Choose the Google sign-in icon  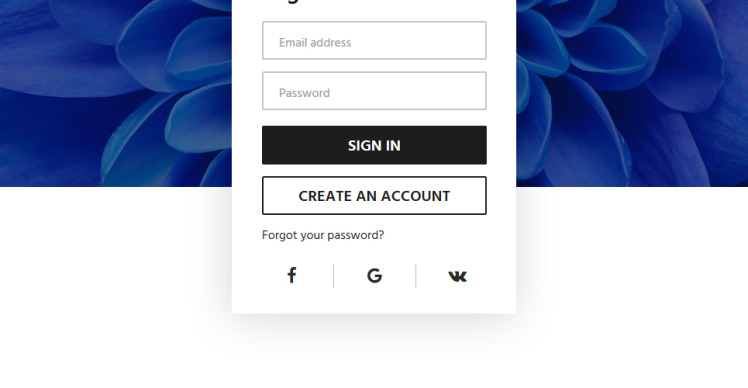coord(374,276)
